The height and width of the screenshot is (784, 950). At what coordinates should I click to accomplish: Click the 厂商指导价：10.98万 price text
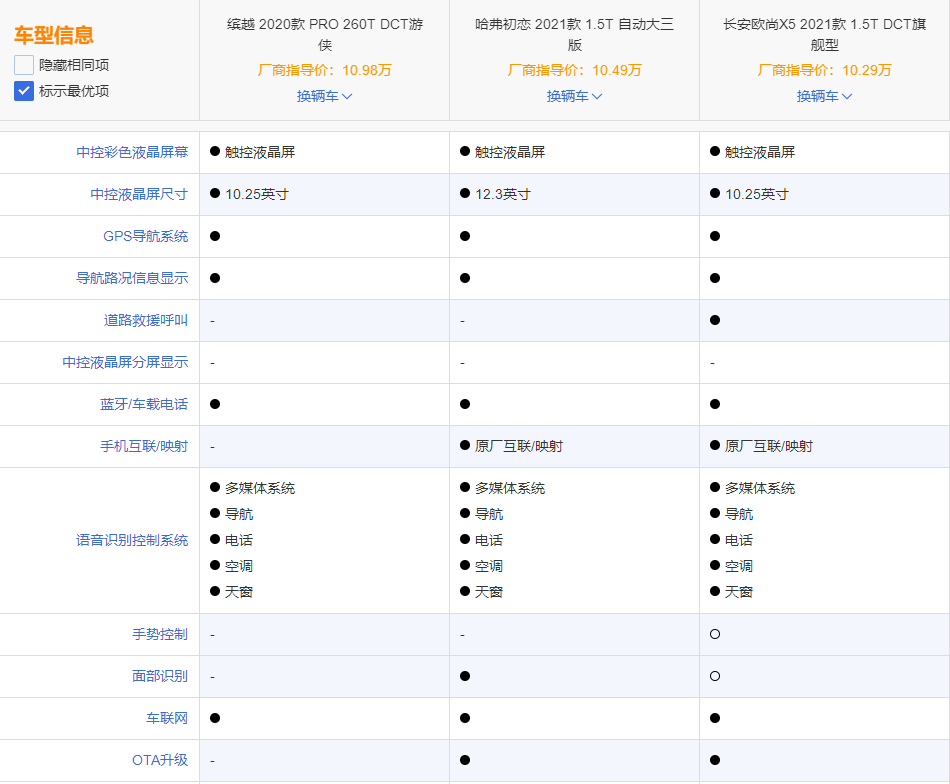[x=325, y=70]
